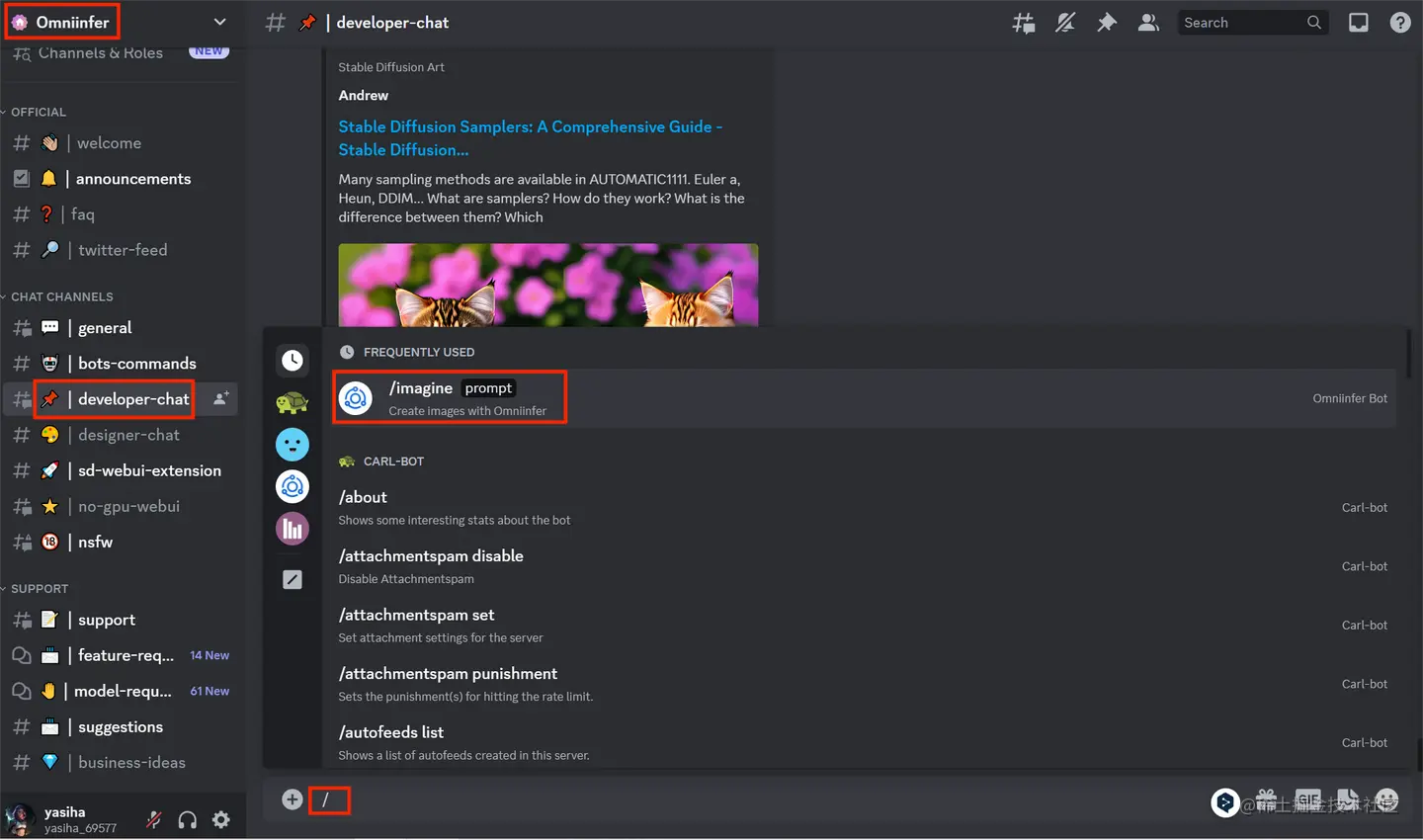
Task: Open the suggestions channel
Action: tap(121, 726)
